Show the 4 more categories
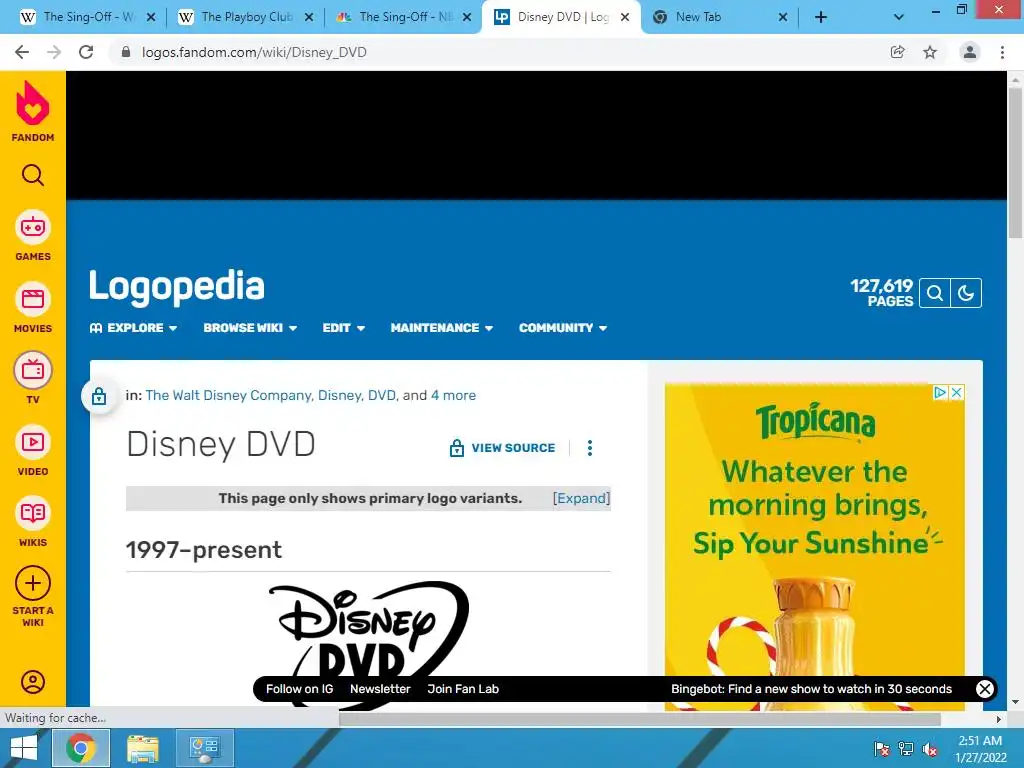The height and width of the screenshot is (768, 1024). 453,396
